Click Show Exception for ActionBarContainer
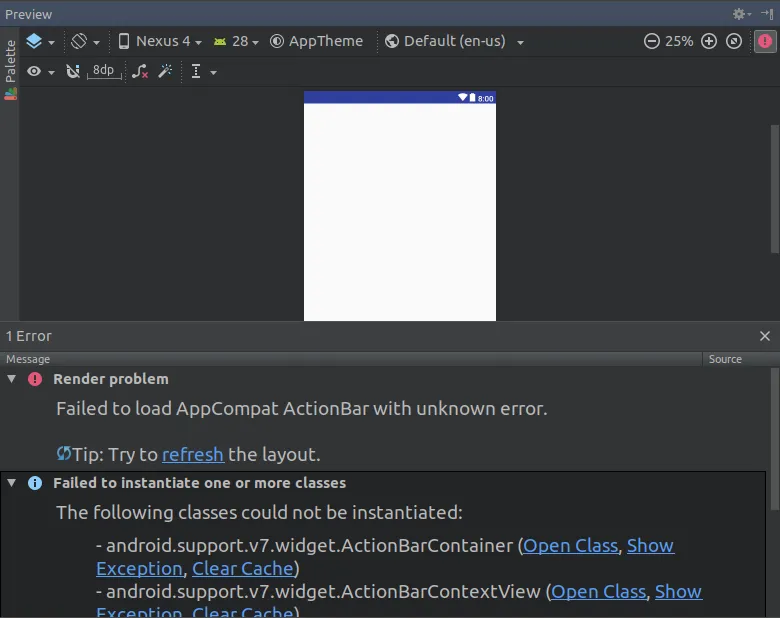Screen dimensions: 780x618 (650, 546)
